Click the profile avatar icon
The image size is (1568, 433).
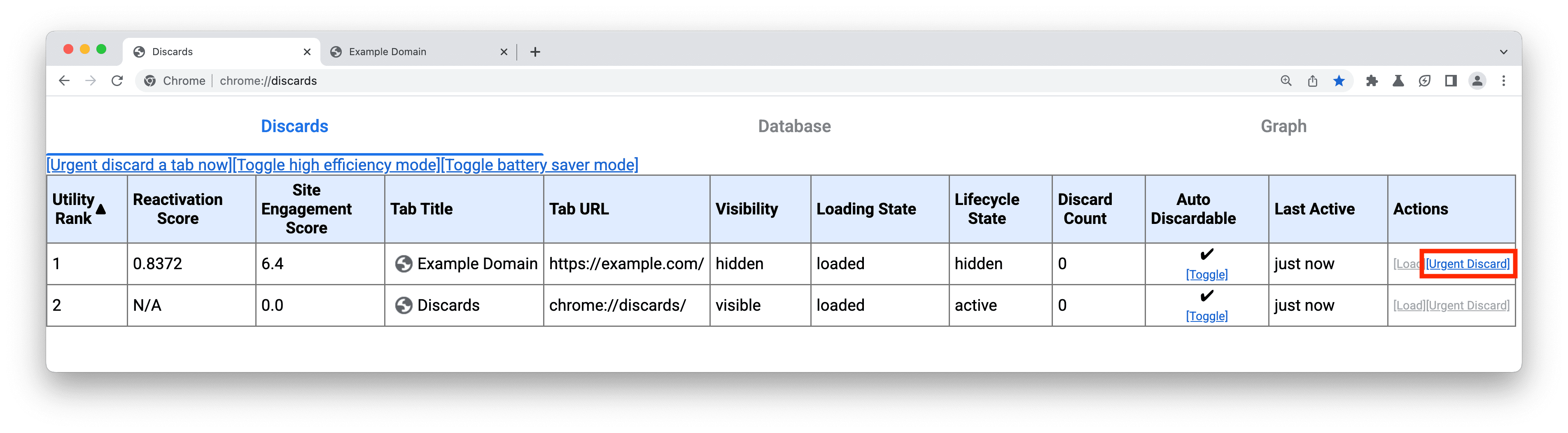1478,80
